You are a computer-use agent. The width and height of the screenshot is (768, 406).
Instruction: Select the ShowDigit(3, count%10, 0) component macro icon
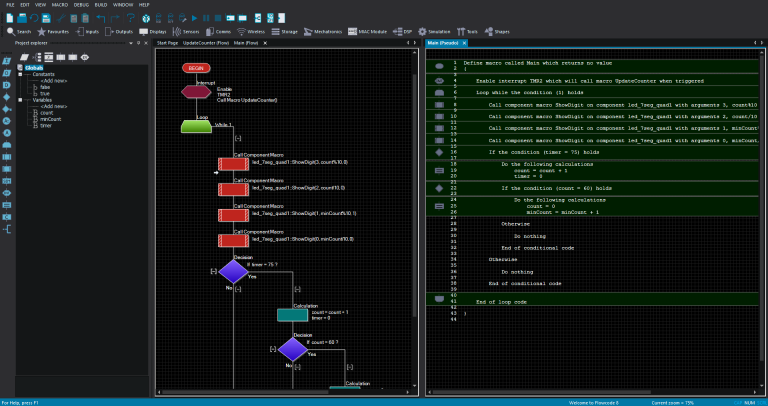pos(233,164)
